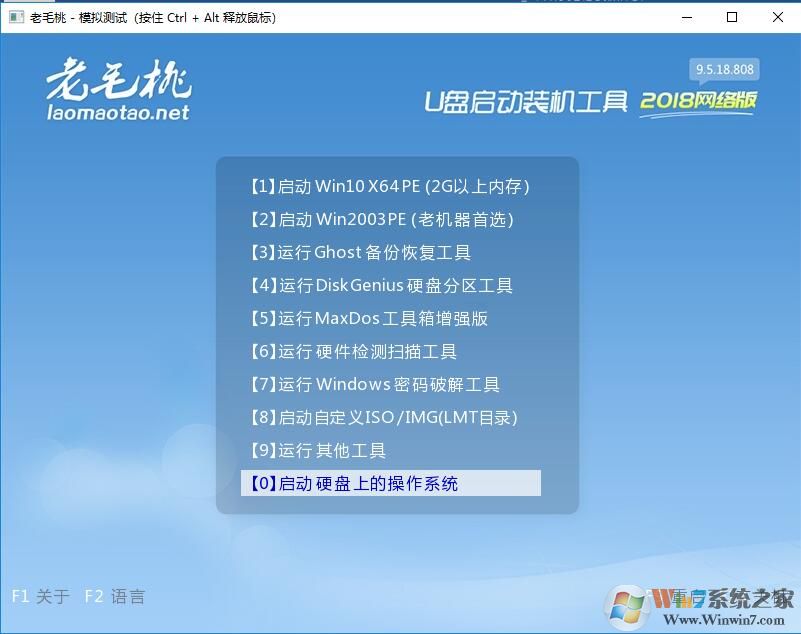Select highlighted option 0 boot from hard disk

pos(391,483)
